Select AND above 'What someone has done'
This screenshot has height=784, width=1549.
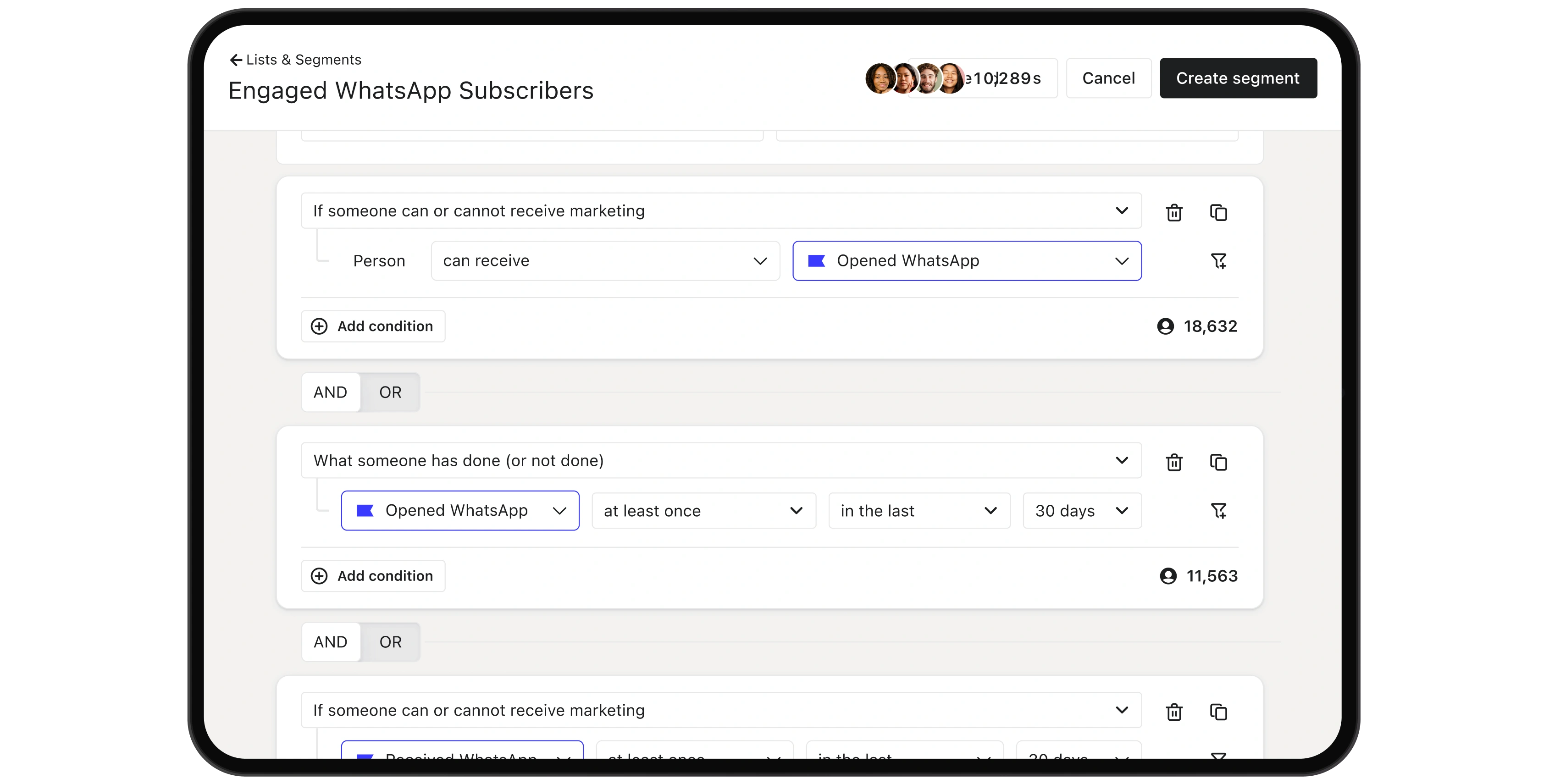(330, 392)
